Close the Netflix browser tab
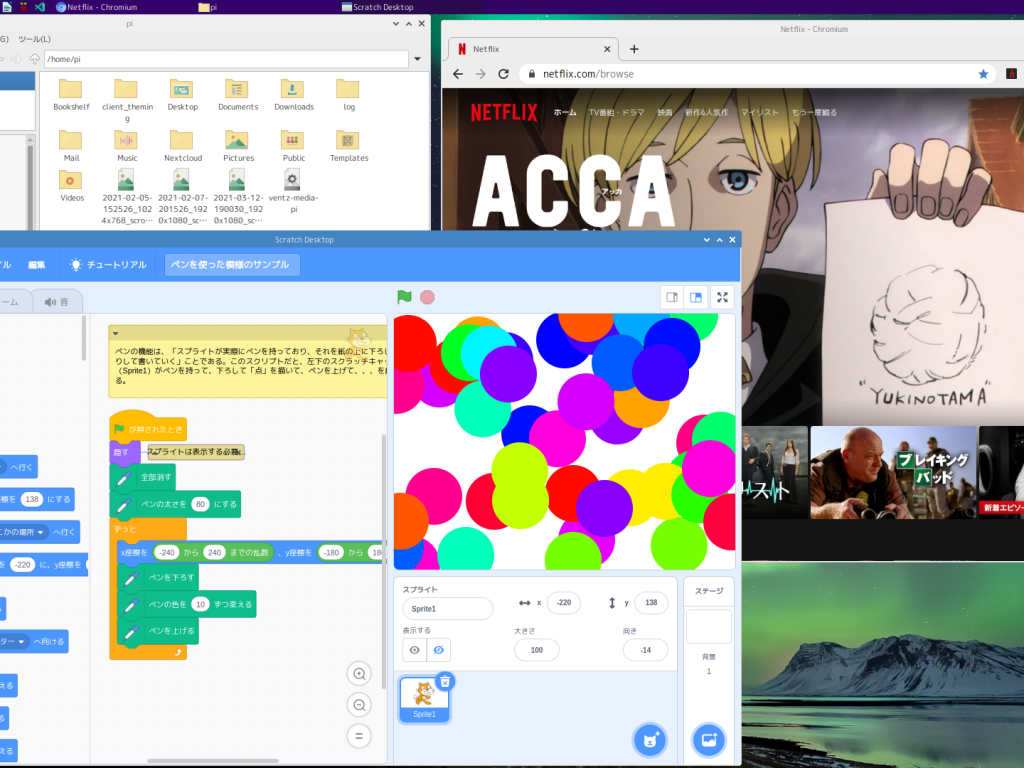Viewport: 1024px width, 768px height. pyautogui.click(x=607, y=49)
